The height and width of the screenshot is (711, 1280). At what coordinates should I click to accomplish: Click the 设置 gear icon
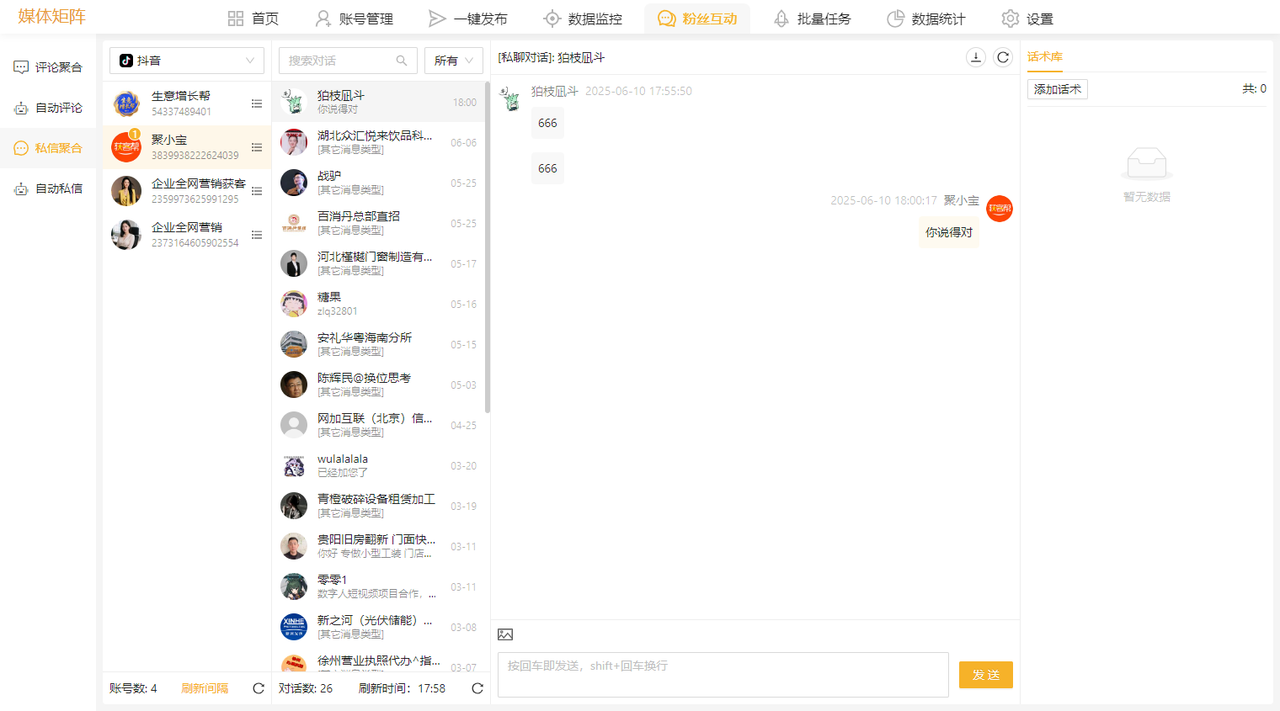[1010, 18]
